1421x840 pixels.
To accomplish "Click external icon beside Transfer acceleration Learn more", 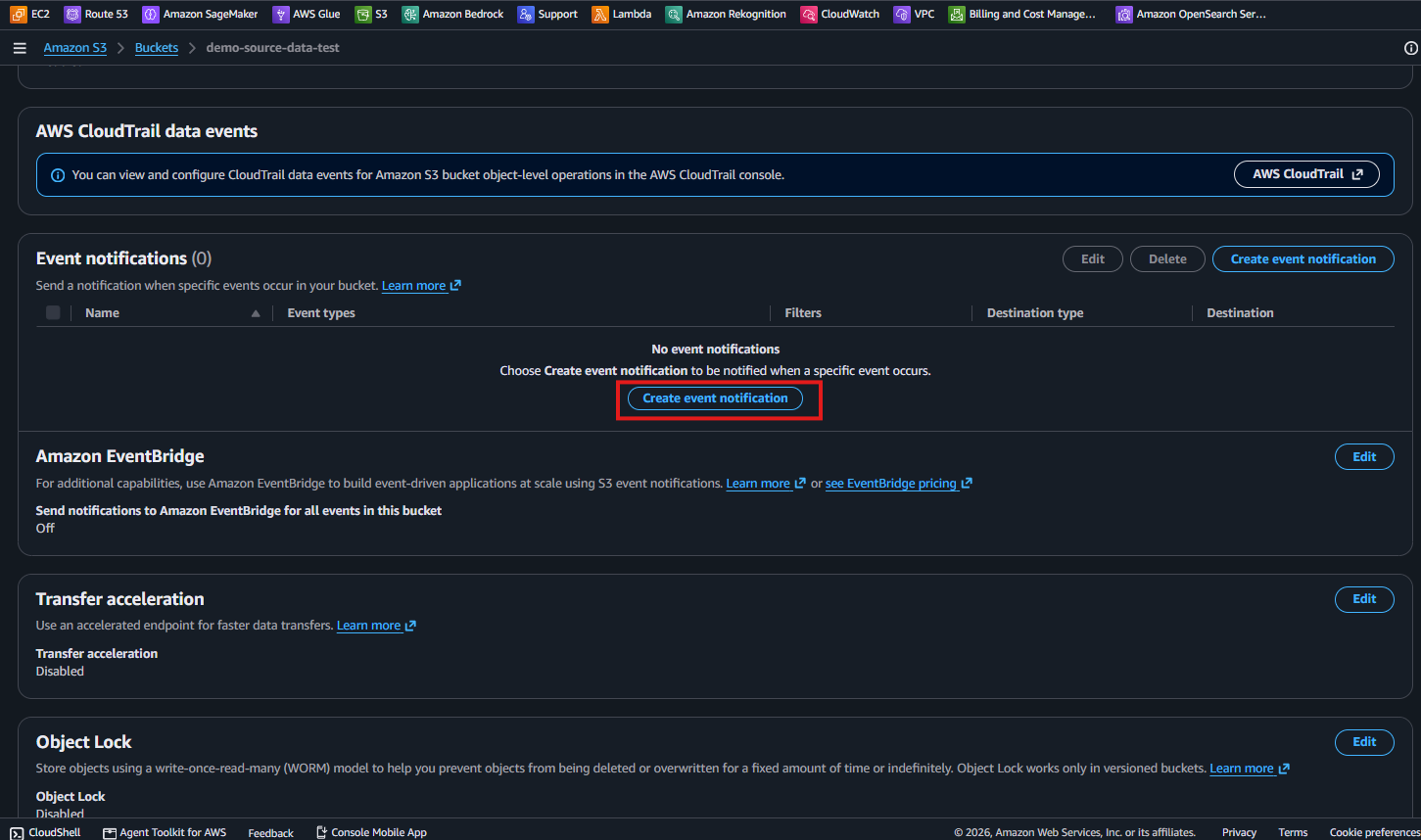I will pyautogui.click(x=410, y=626).
